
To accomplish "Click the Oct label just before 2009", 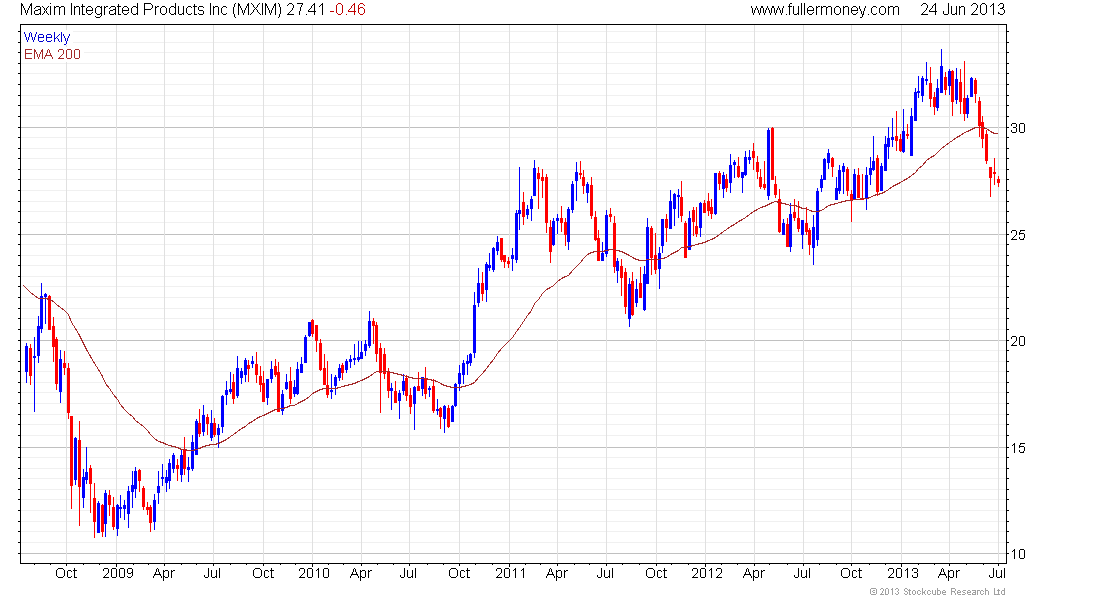I will 66,573.
